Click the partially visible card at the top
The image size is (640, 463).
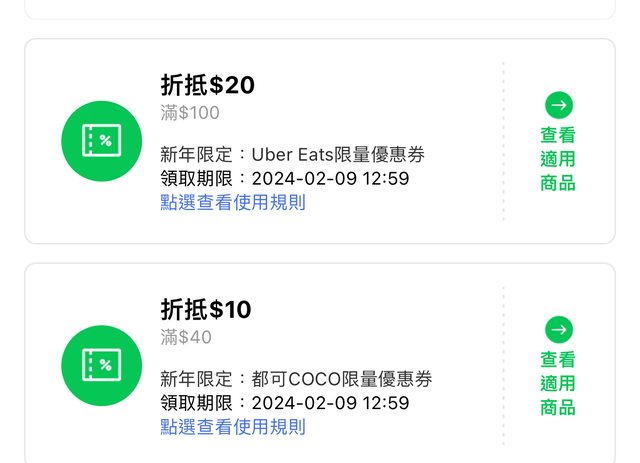pyautogui.click(x=320, y=8)
